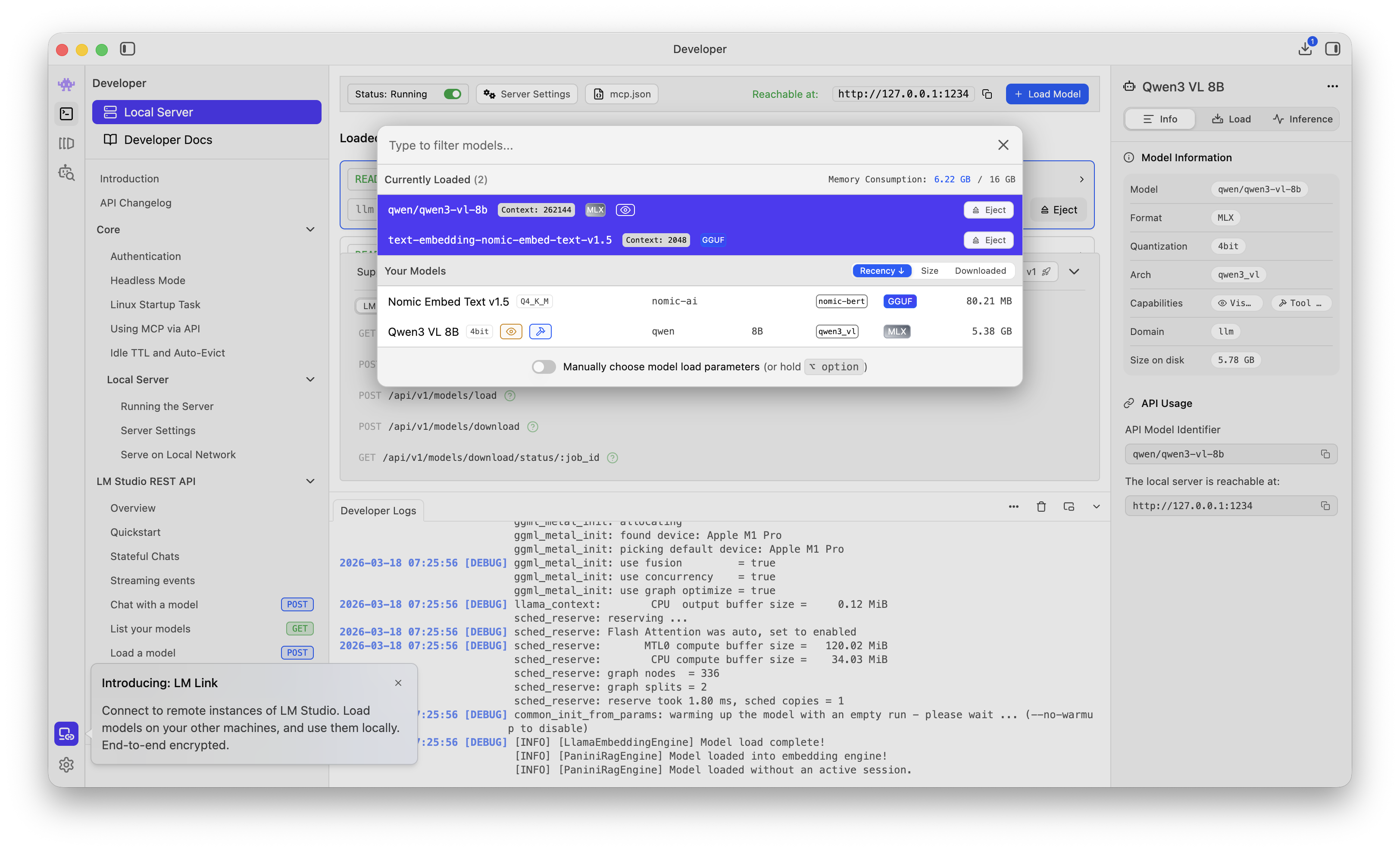
Task: Sort models by Downloaded
Action: 980,271
